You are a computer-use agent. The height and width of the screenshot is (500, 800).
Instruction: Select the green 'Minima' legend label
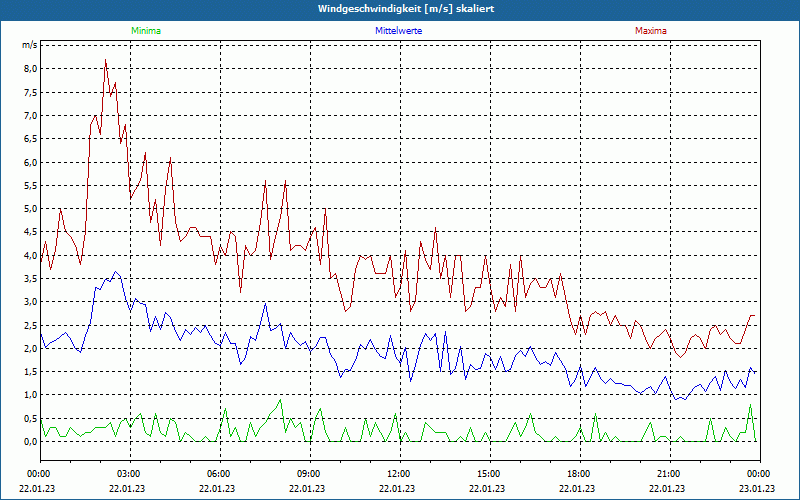[146, 31]
